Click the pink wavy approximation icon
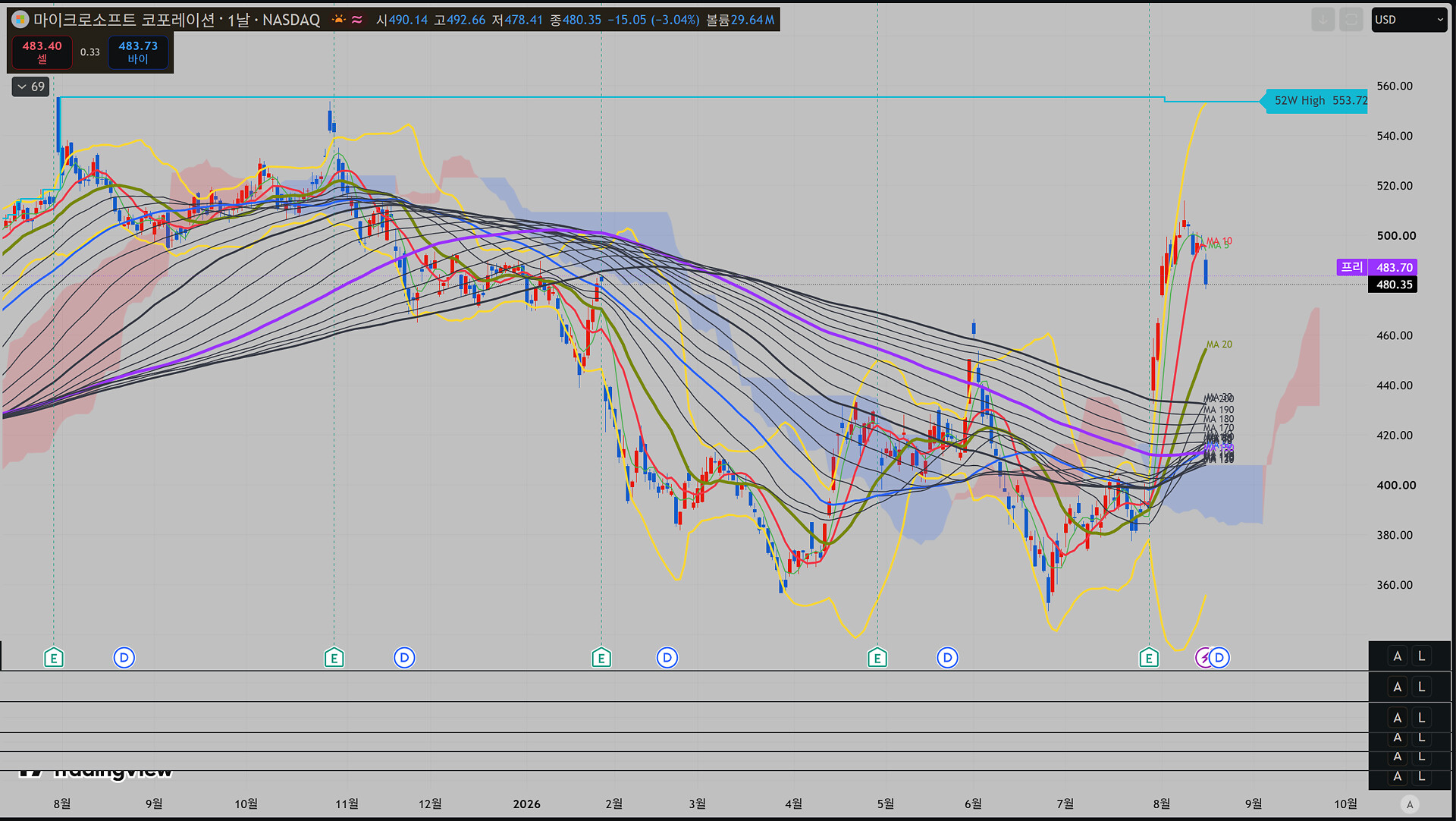The height and width of the screenshot is (821, 1456). tap(357, 20)
